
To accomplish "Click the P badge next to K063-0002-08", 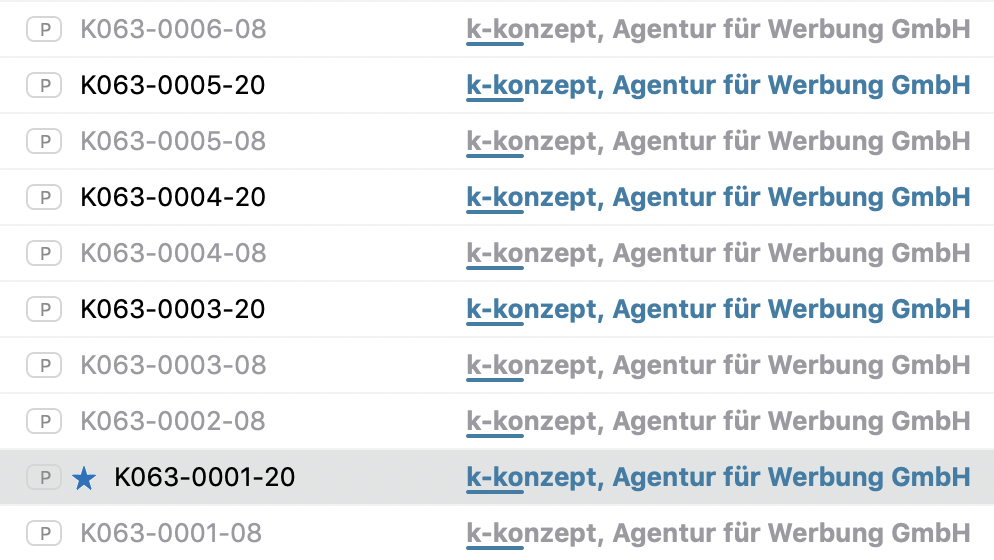I will 44,422.
